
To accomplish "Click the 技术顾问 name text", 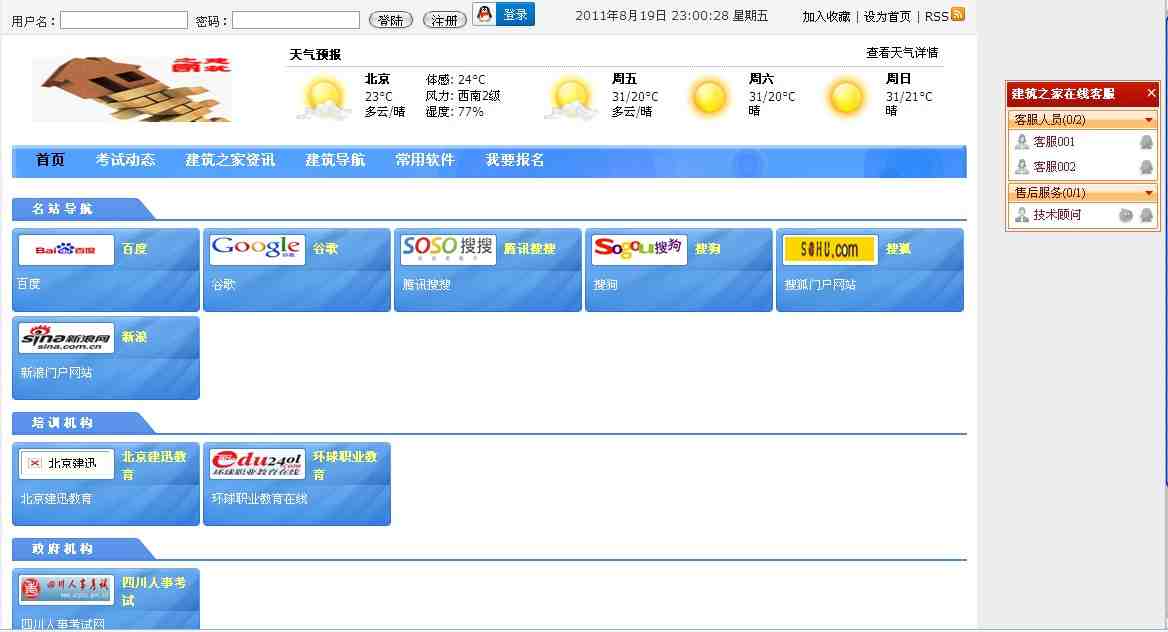I will (x=1057, y=215).
